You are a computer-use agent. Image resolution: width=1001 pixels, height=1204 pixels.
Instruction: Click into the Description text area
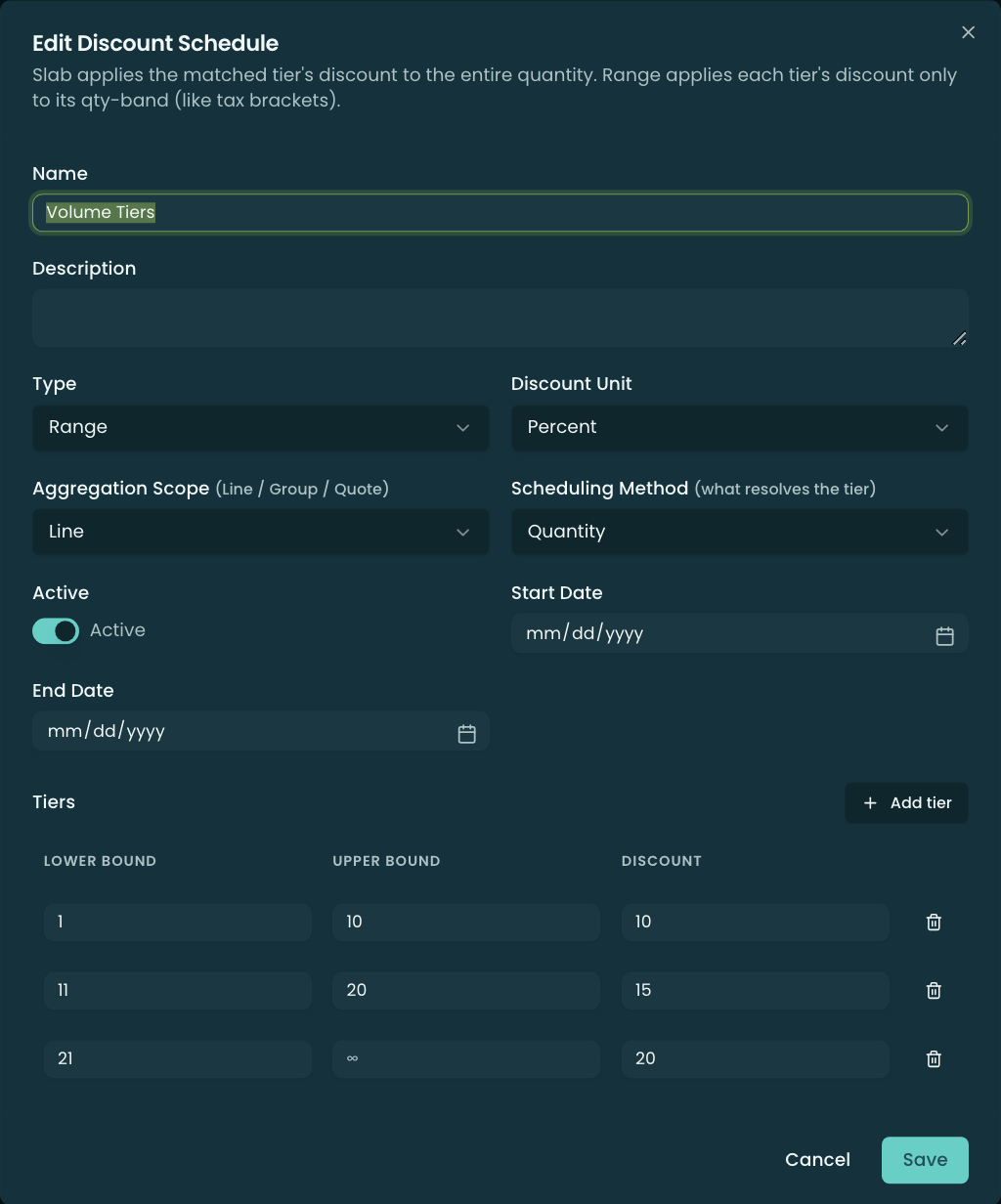pos(500,318)
